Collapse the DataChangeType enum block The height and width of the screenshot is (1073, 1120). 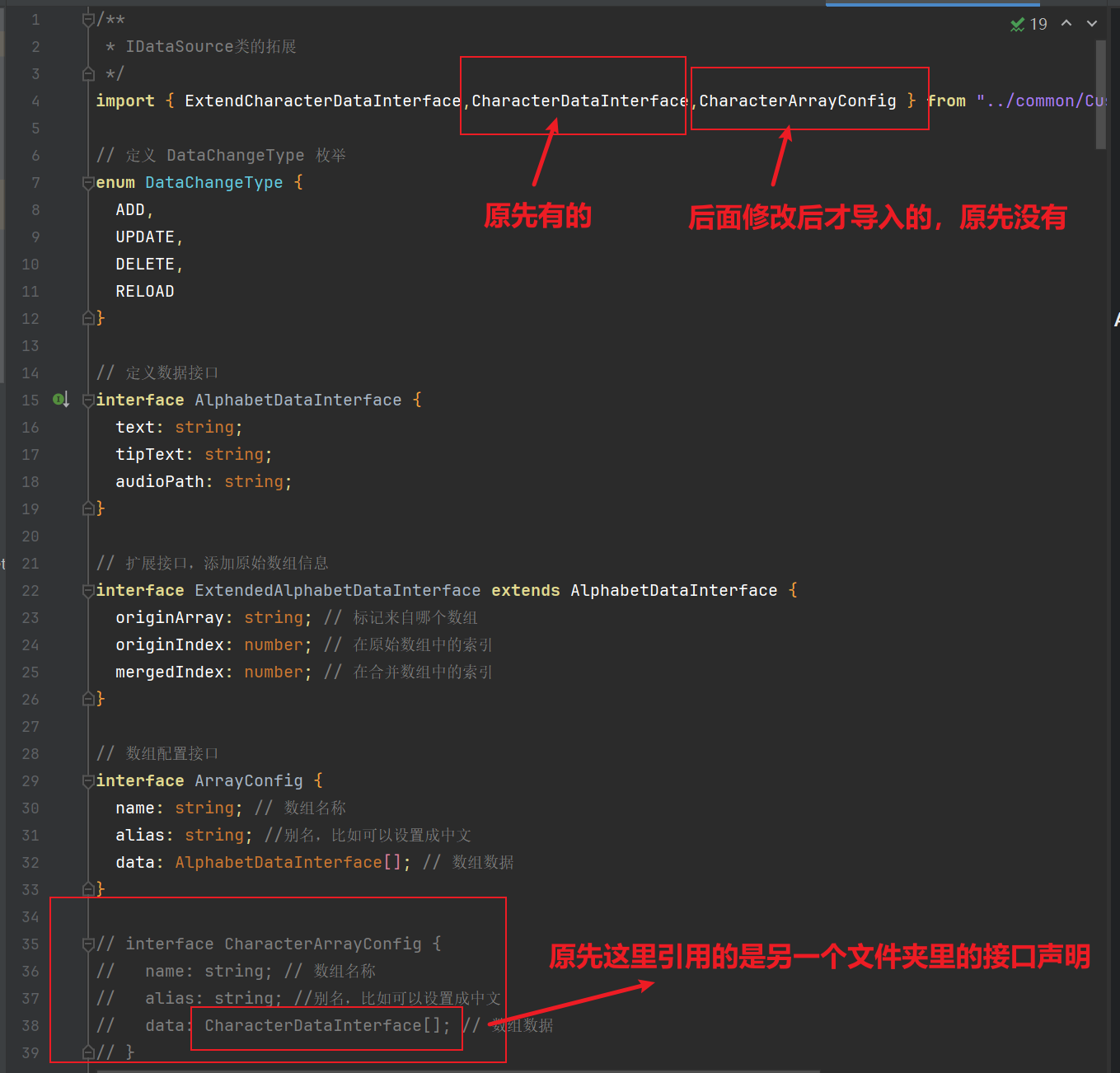point(88,182)
